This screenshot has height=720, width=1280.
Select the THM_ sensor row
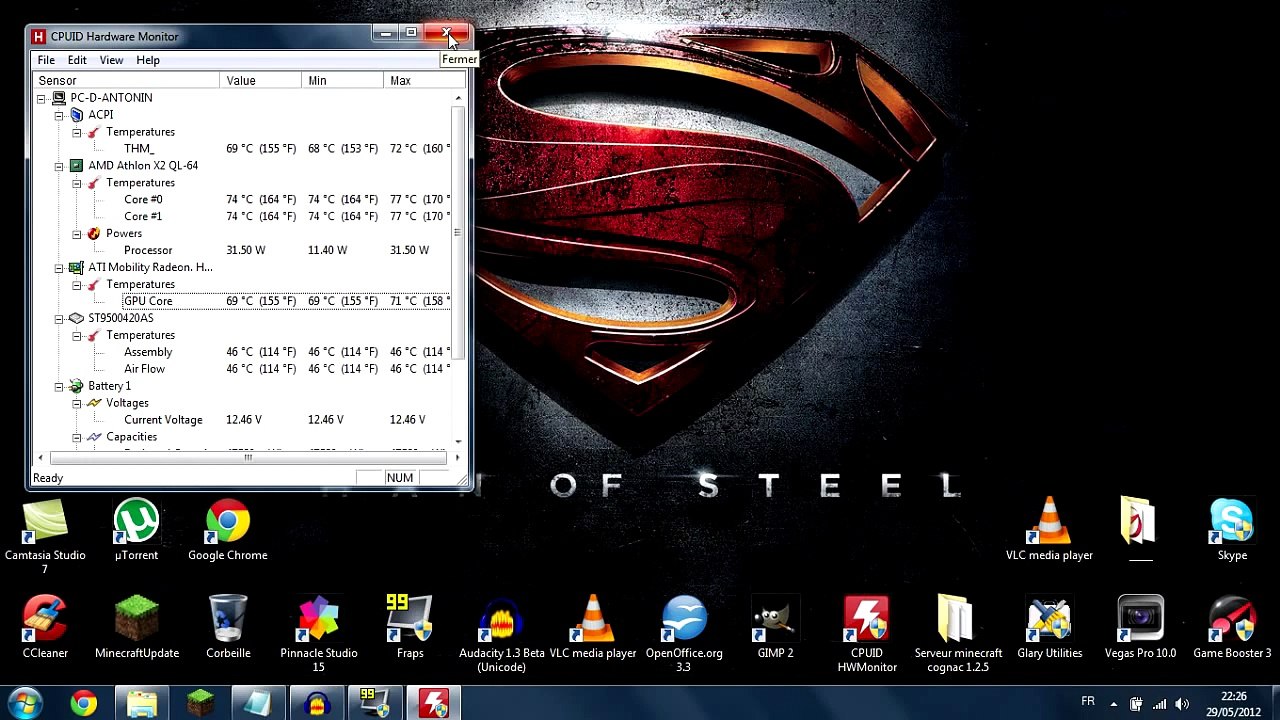[x=243, y=149]
